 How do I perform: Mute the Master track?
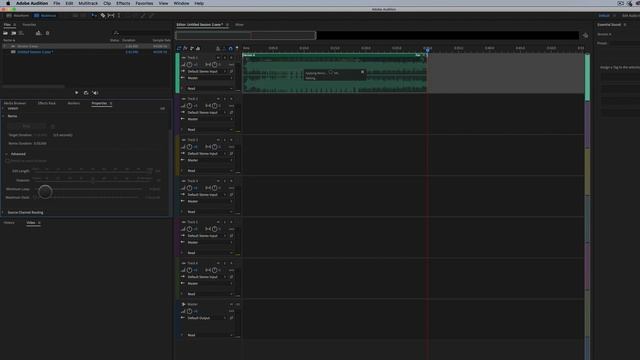pos(231,304)
